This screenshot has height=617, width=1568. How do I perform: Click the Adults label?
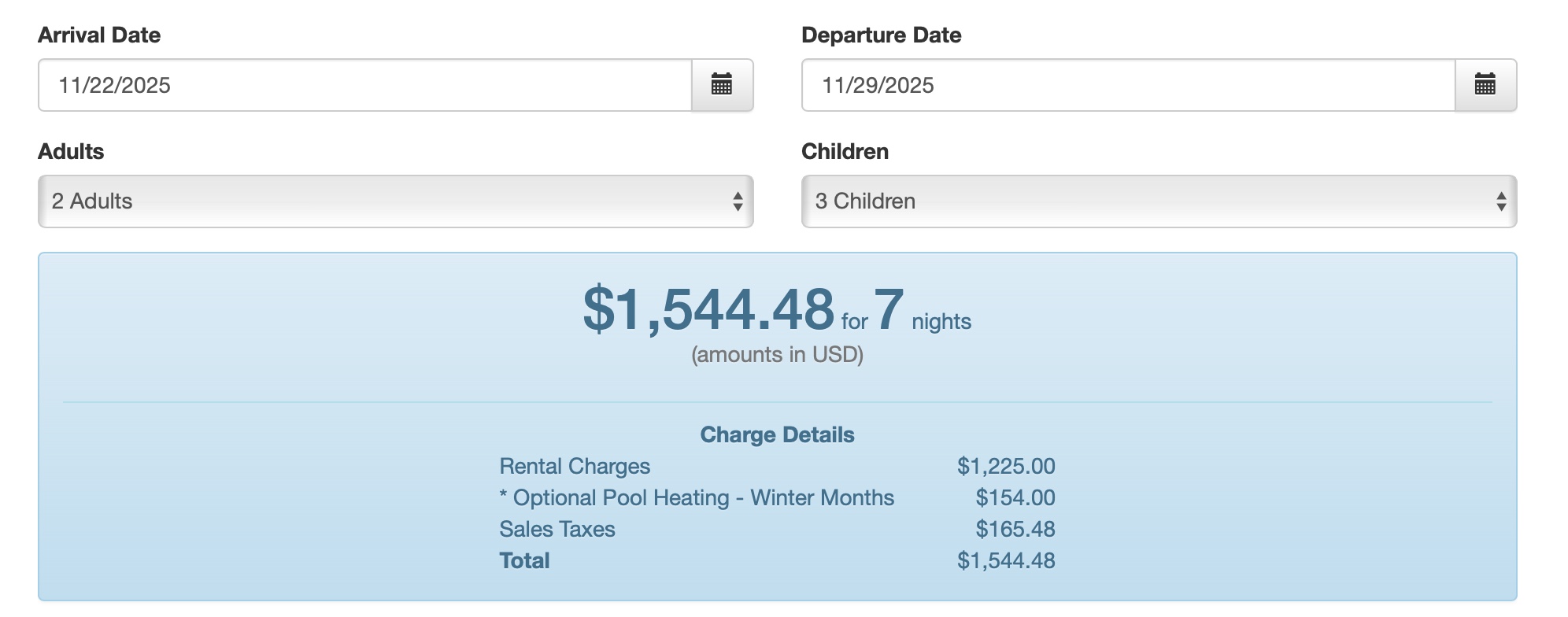pos(71,152)
